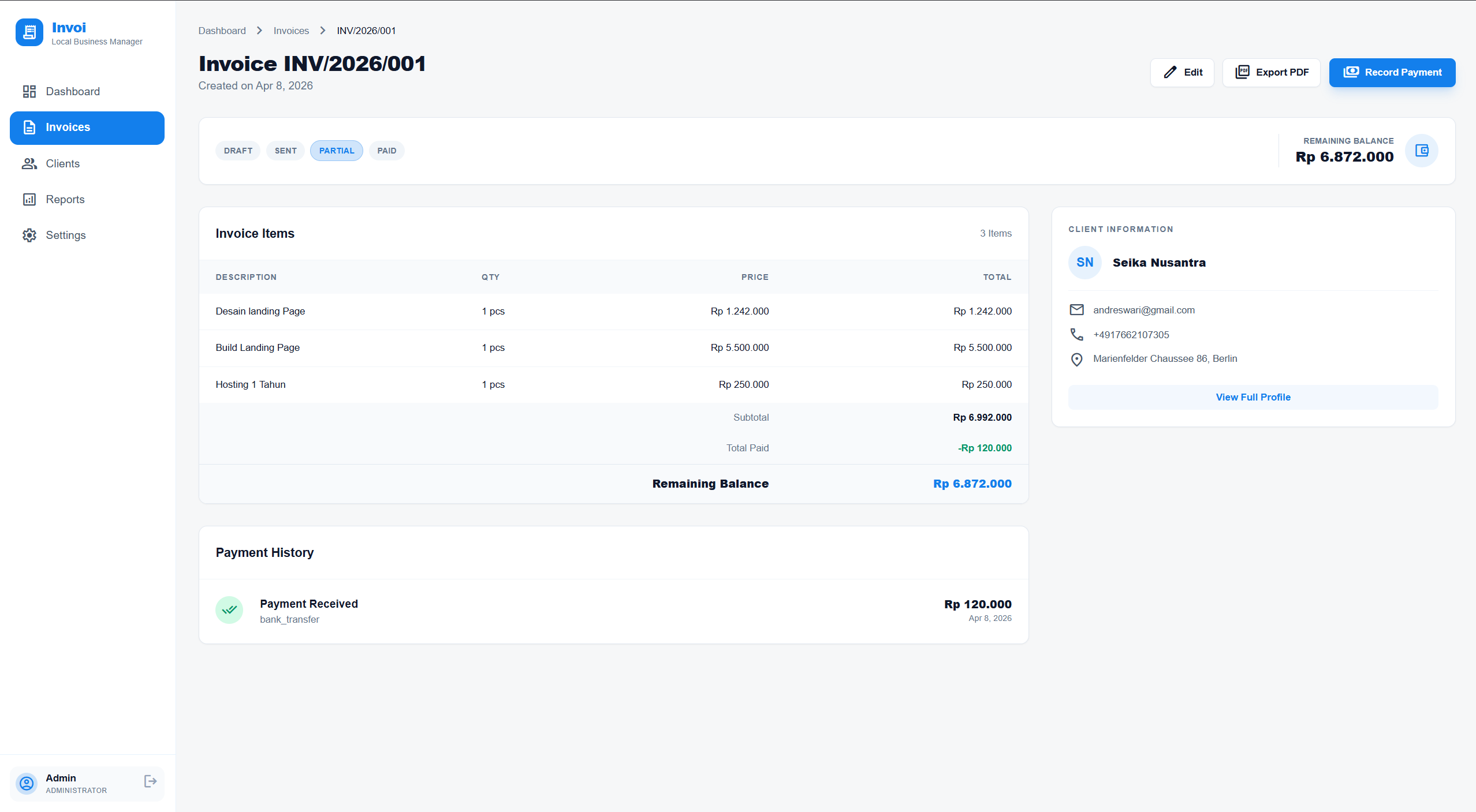Click the chevron after Dashboard breadcrumb
Screen dimensions: 1476x812
[260, 30]
